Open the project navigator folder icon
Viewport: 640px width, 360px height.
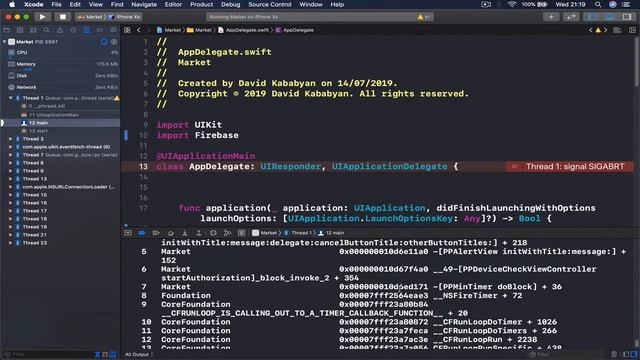tap(7, 30)
